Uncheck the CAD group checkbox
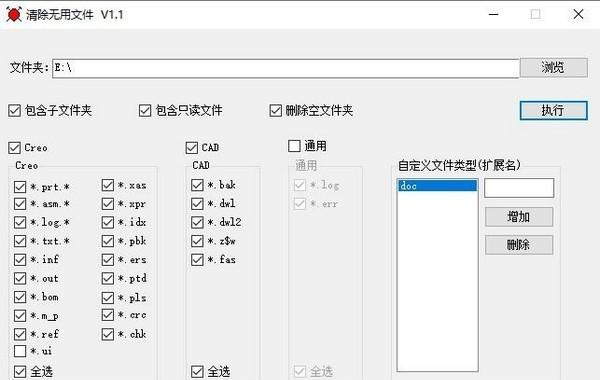The image size is (600, 380). point(192,148)
